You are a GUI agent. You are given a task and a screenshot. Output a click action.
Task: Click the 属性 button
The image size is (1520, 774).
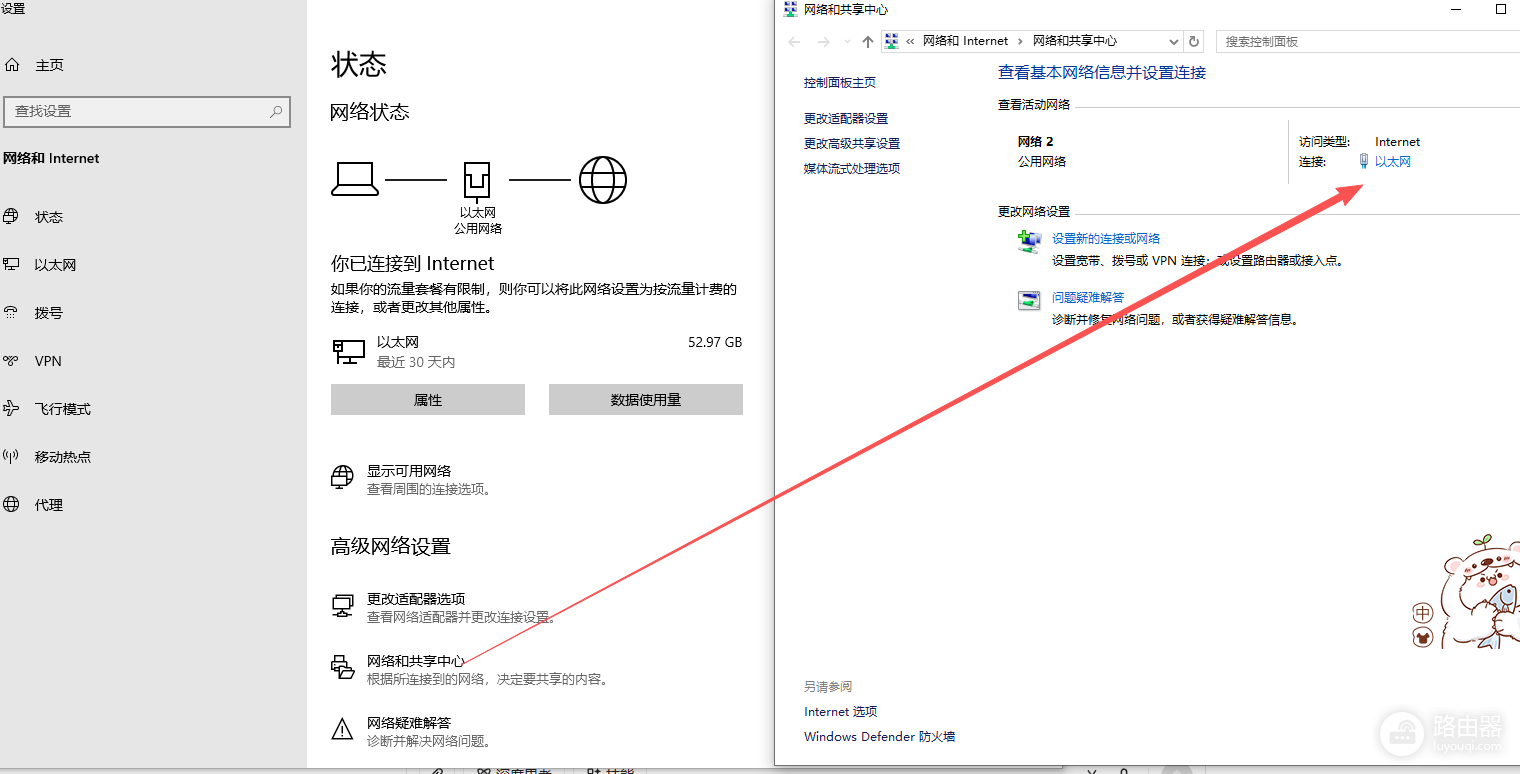point(428,400)
